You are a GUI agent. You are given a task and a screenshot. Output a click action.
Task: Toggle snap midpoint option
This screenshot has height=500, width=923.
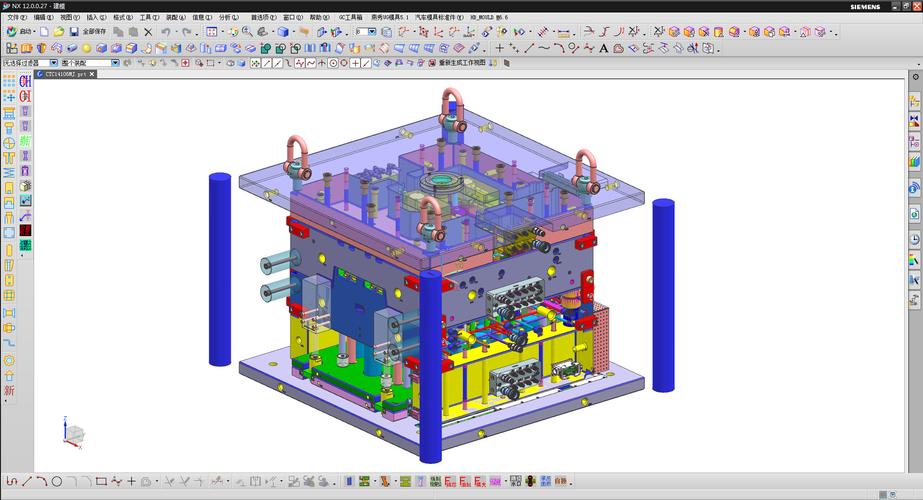[277, 63]
